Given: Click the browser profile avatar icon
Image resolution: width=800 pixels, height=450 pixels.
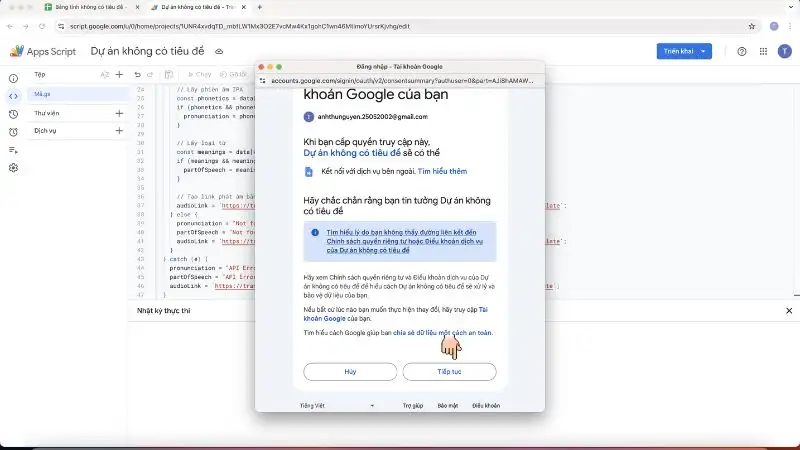Looking at the screenshot, I should 774,26.
